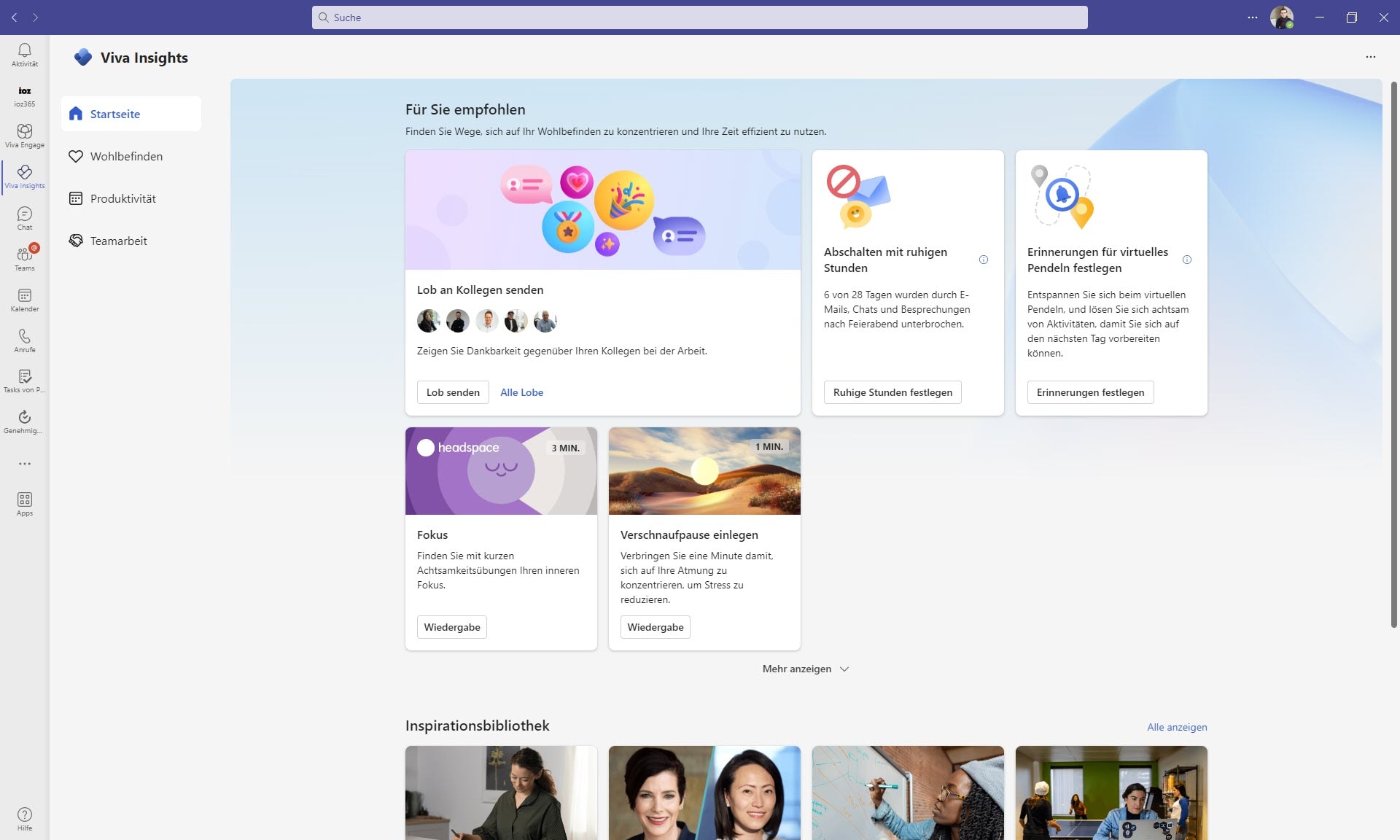Open Viva Engage app icon
Image resolution: width=1400 pixels, height=840 pixels.
tap(24, 134)
